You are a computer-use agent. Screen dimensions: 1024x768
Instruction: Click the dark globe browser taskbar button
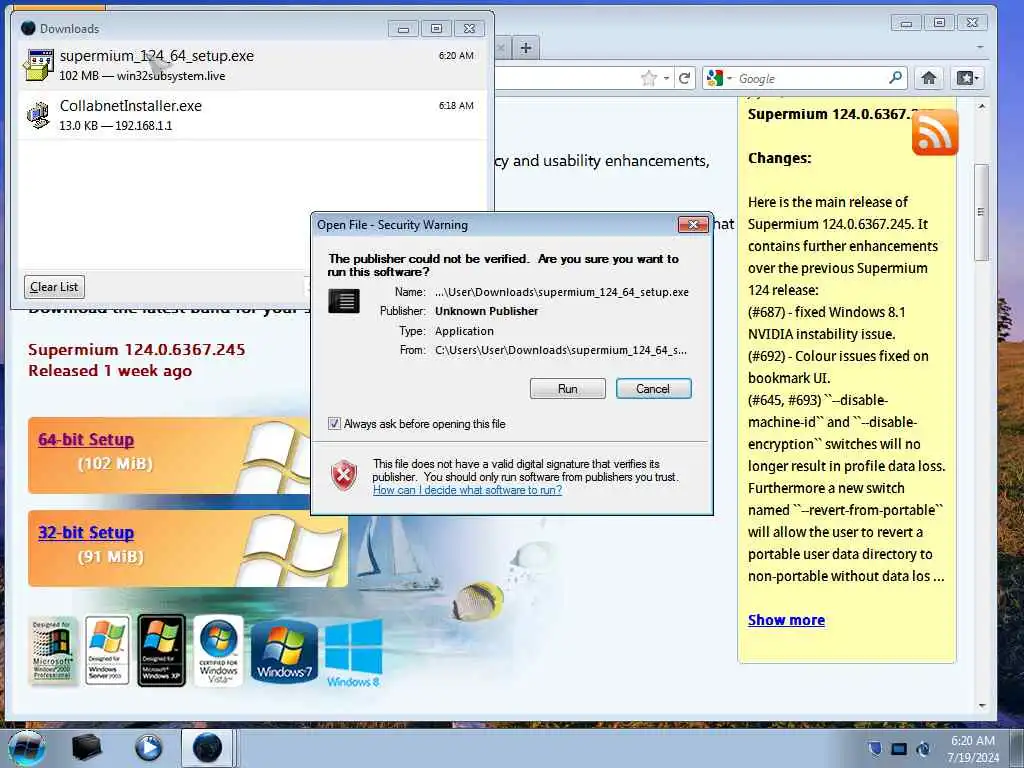point(208,748)
